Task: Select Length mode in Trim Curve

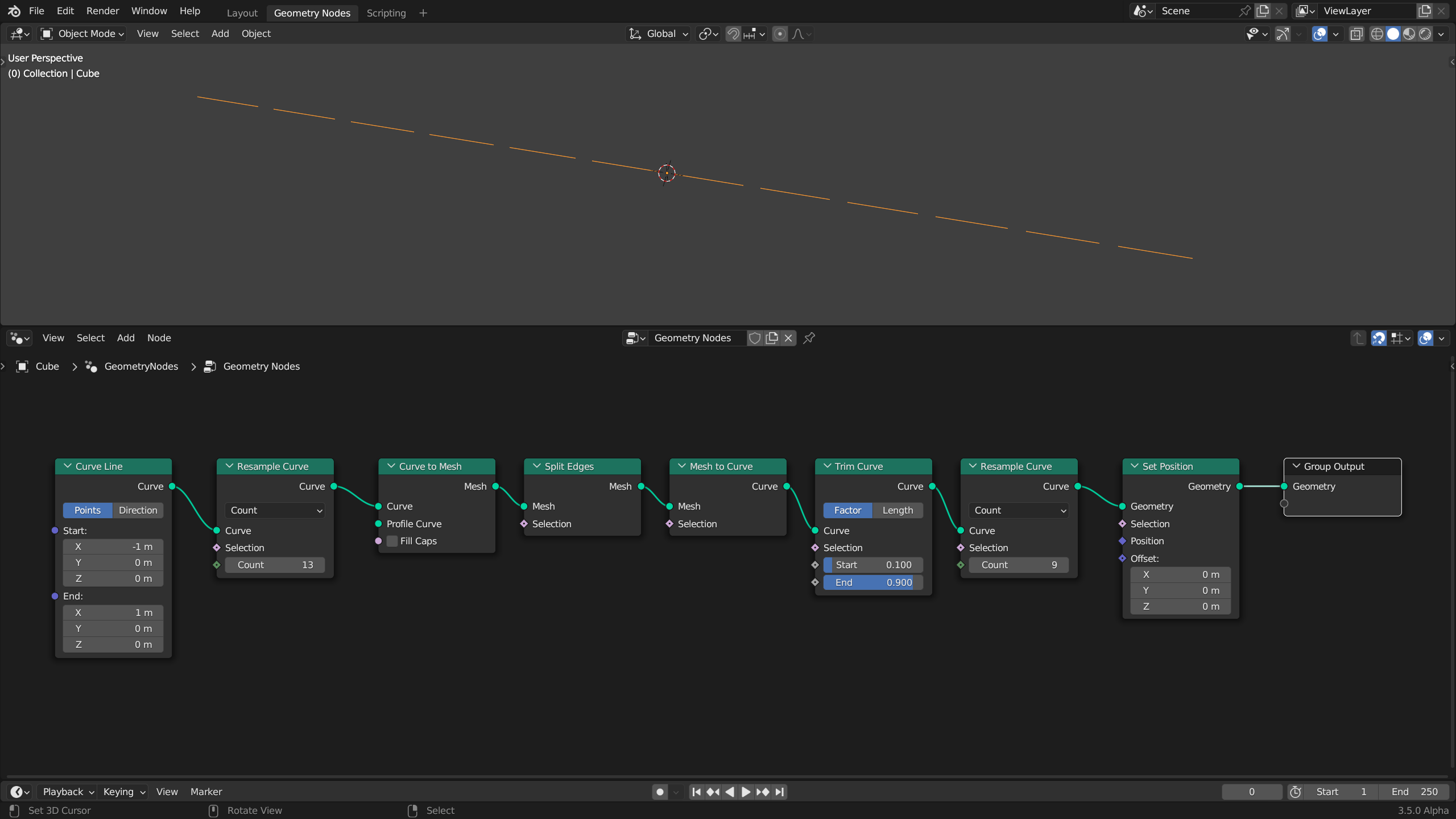Action: pyautogui.click(x=897, y=511)
